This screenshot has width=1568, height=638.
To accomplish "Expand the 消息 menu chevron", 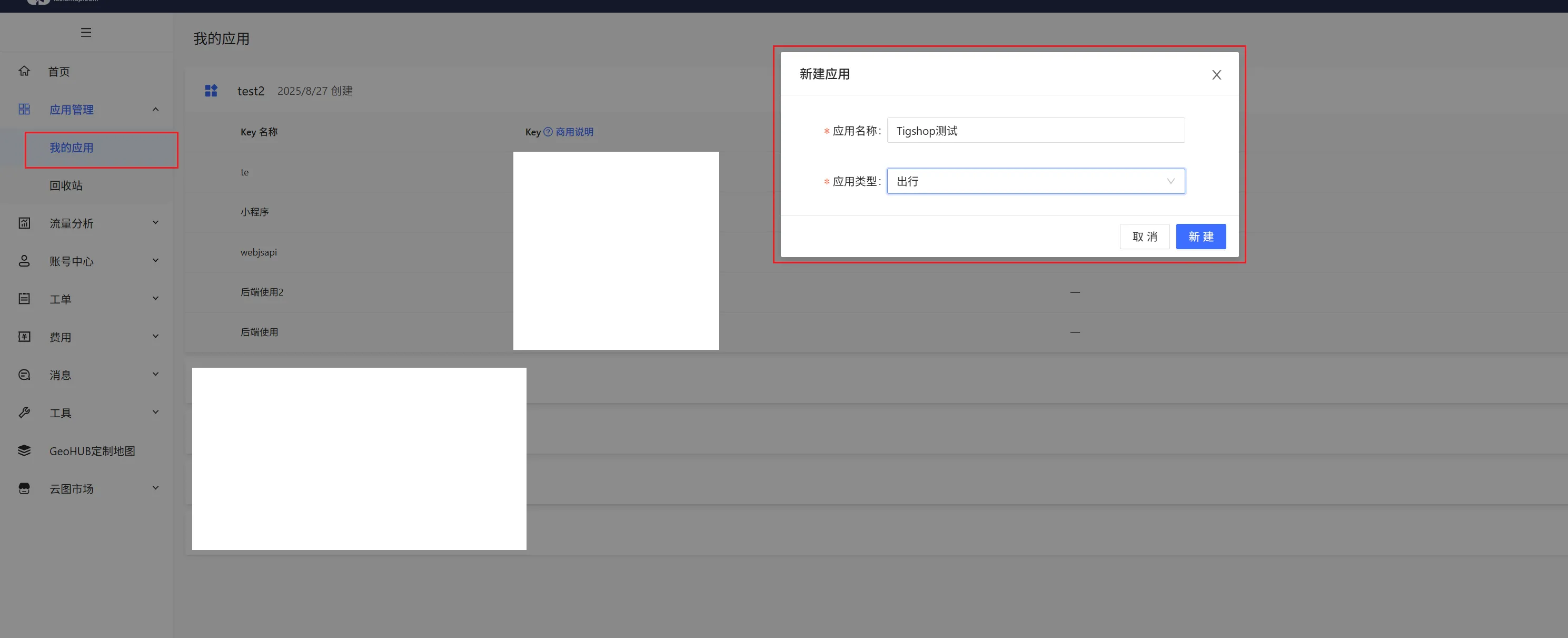I will [155, 375].
